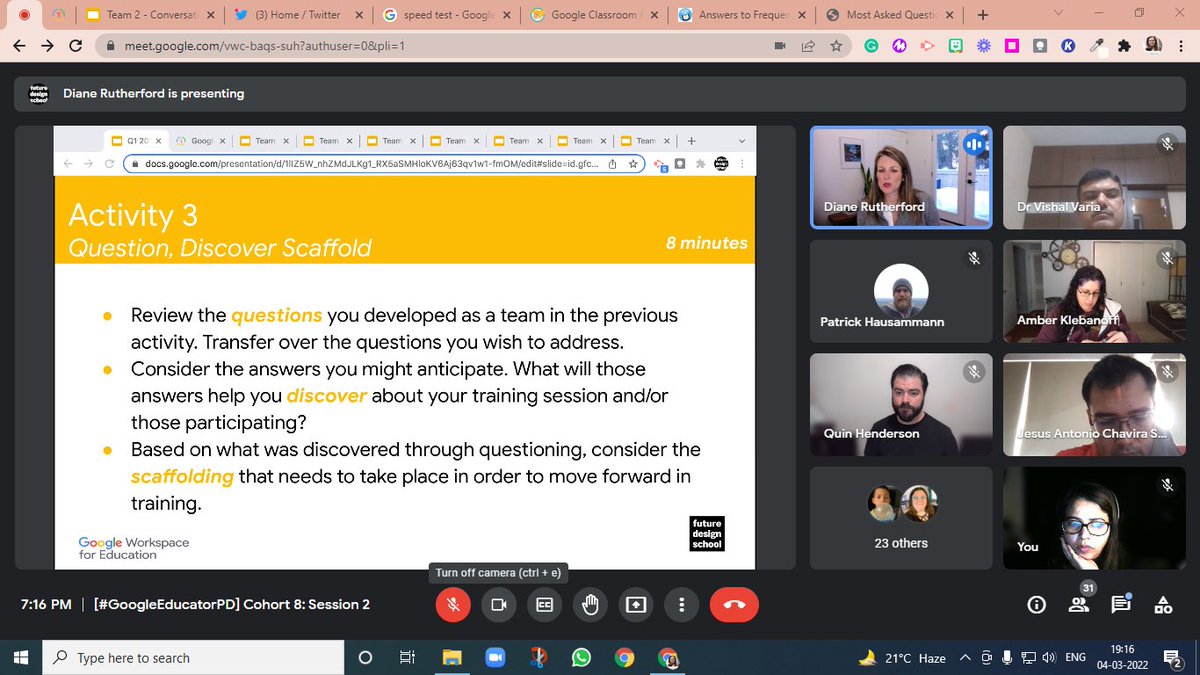Raise your hand in the meeting
Screen dimensions: 1200x675
pyautogui.click(x=590, y=604)
